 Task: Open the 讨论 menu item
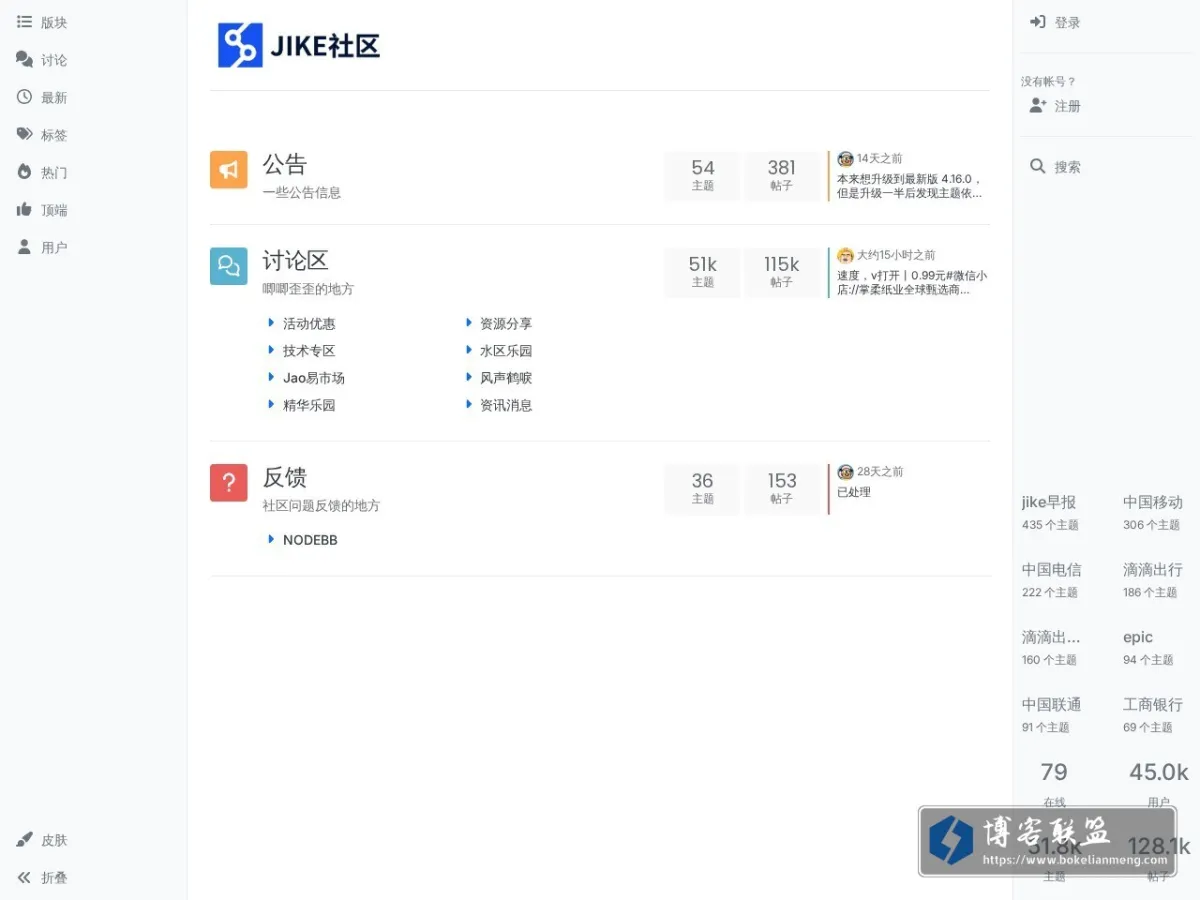pyautogui.click(x=54, y=60)
